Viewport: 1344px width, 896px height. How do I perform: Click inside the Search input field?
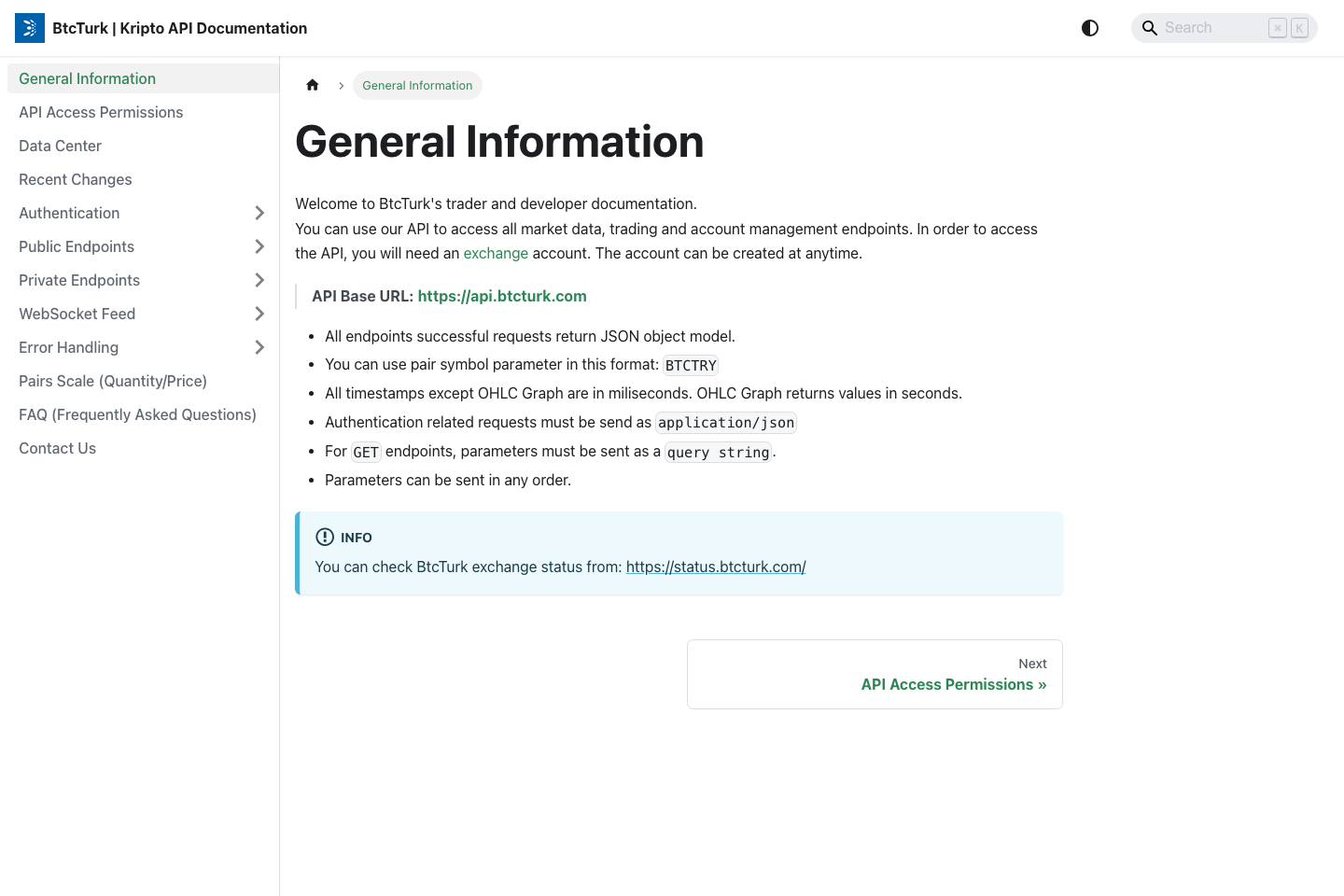(1213, 28)
